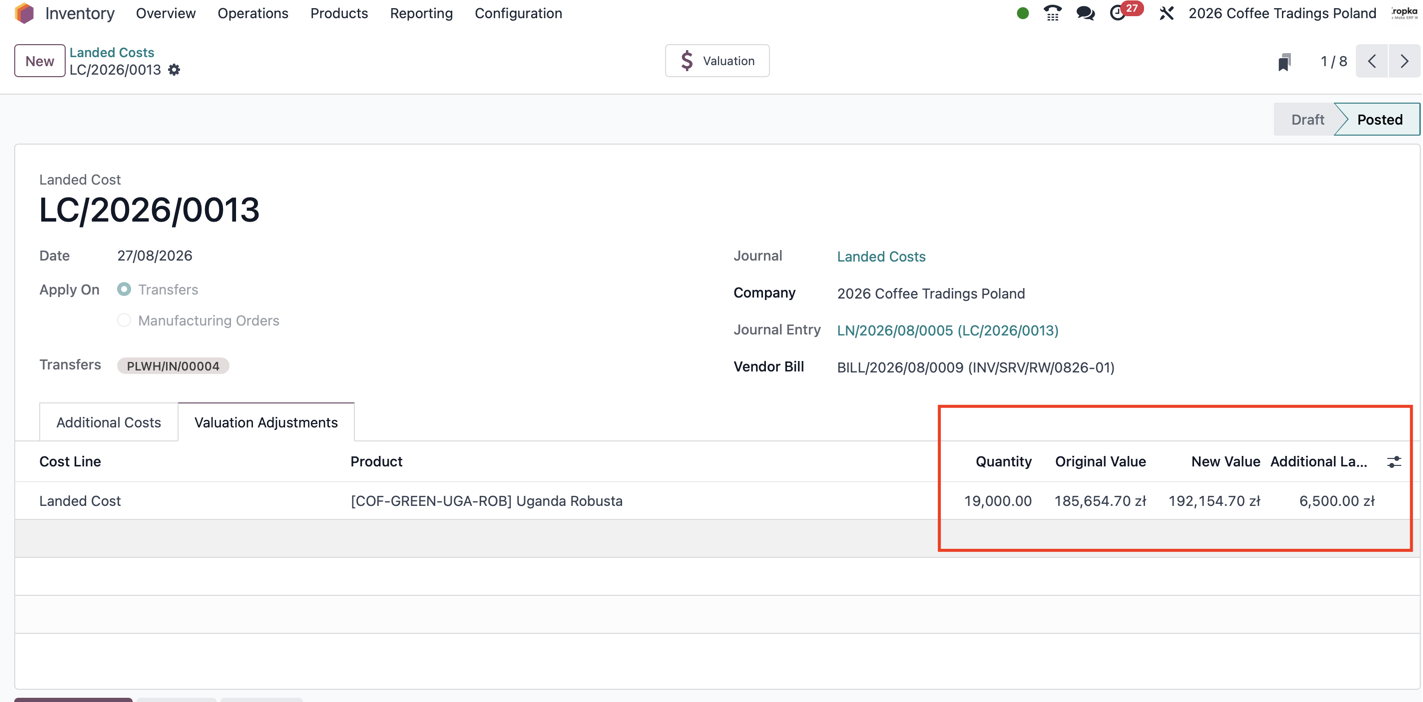Open the column settings adjust icon
Image resolution: width=1423 pixels, height=702 pixels.
(x=1394, y=462)
